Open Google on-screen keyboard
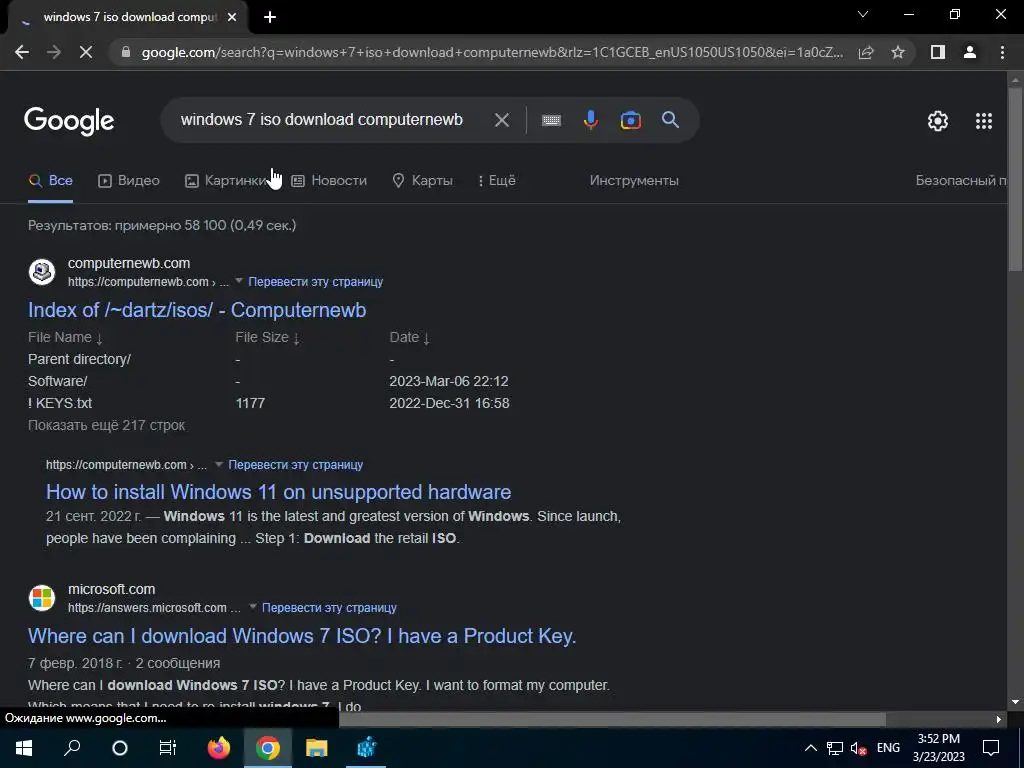 pos(551,120)
